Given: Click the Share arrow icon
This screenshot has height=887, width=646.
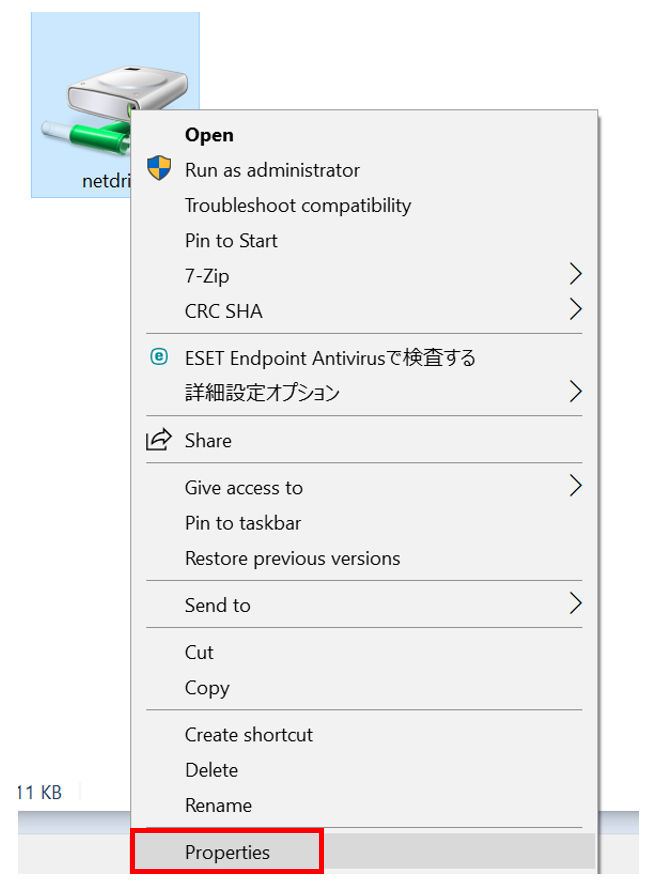Looking at the screenshot, I should tap(158, 441).
